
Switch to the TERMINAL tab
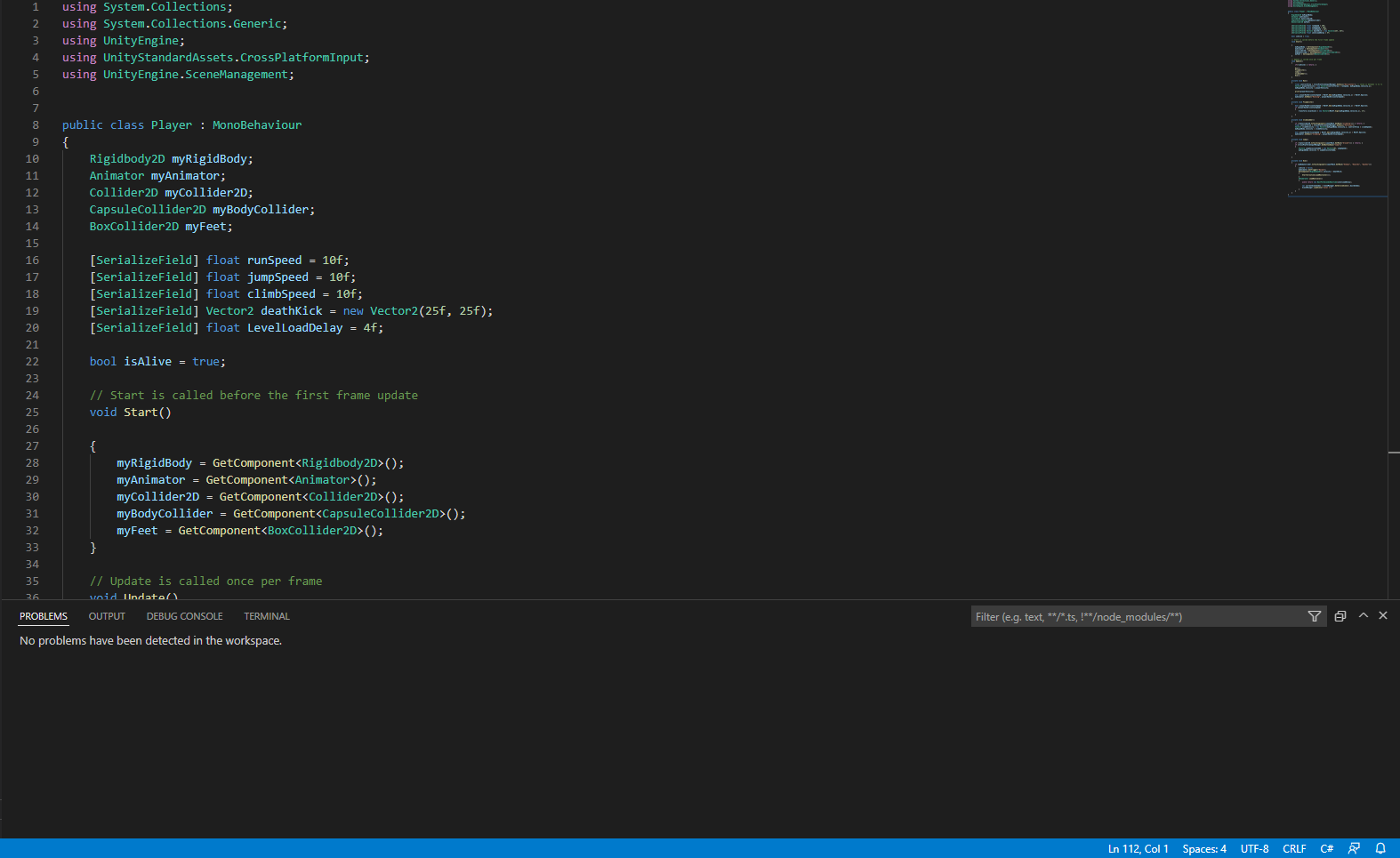tap(267, 616)
